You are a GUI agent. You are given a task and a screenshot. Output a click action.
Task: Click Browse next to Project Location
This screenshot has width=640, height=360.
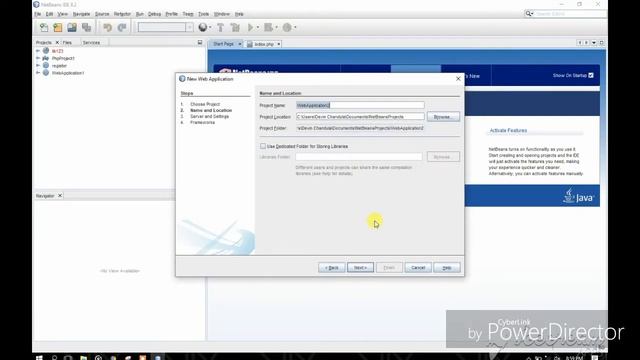pyautogui.click(x=443, y=117)
